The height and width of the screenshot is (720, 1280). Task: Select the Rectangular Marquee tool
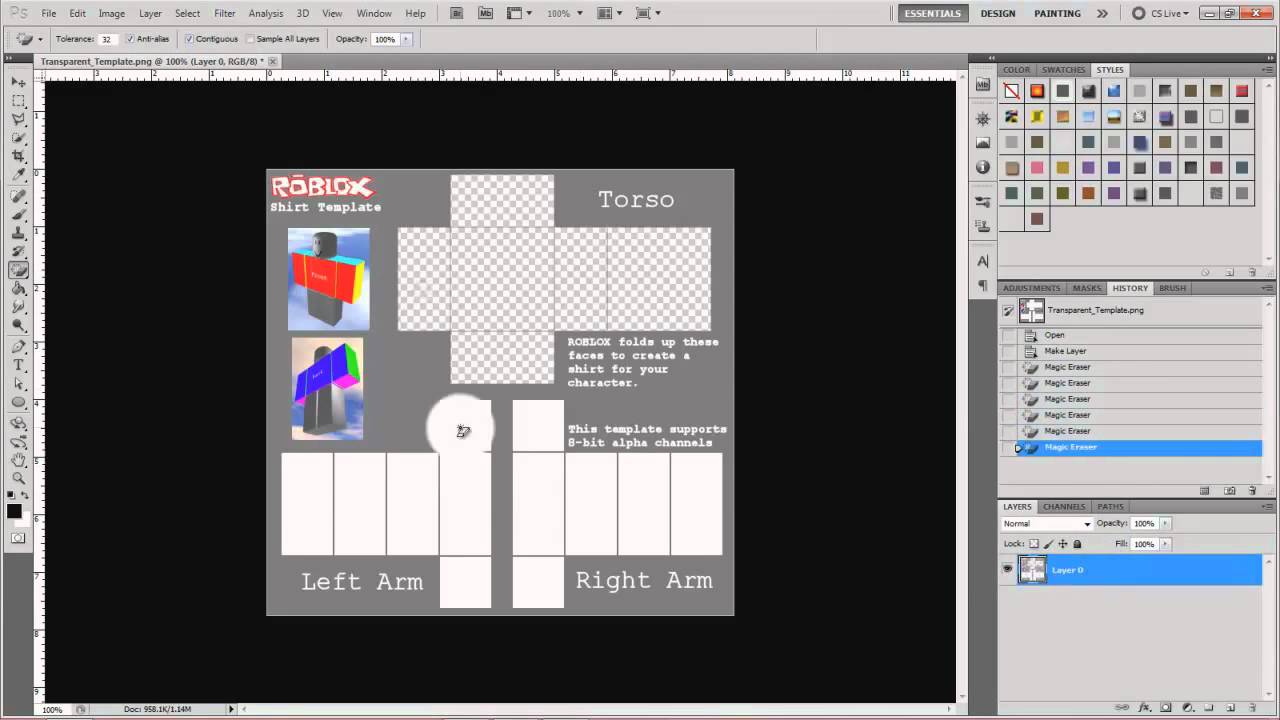18,100
